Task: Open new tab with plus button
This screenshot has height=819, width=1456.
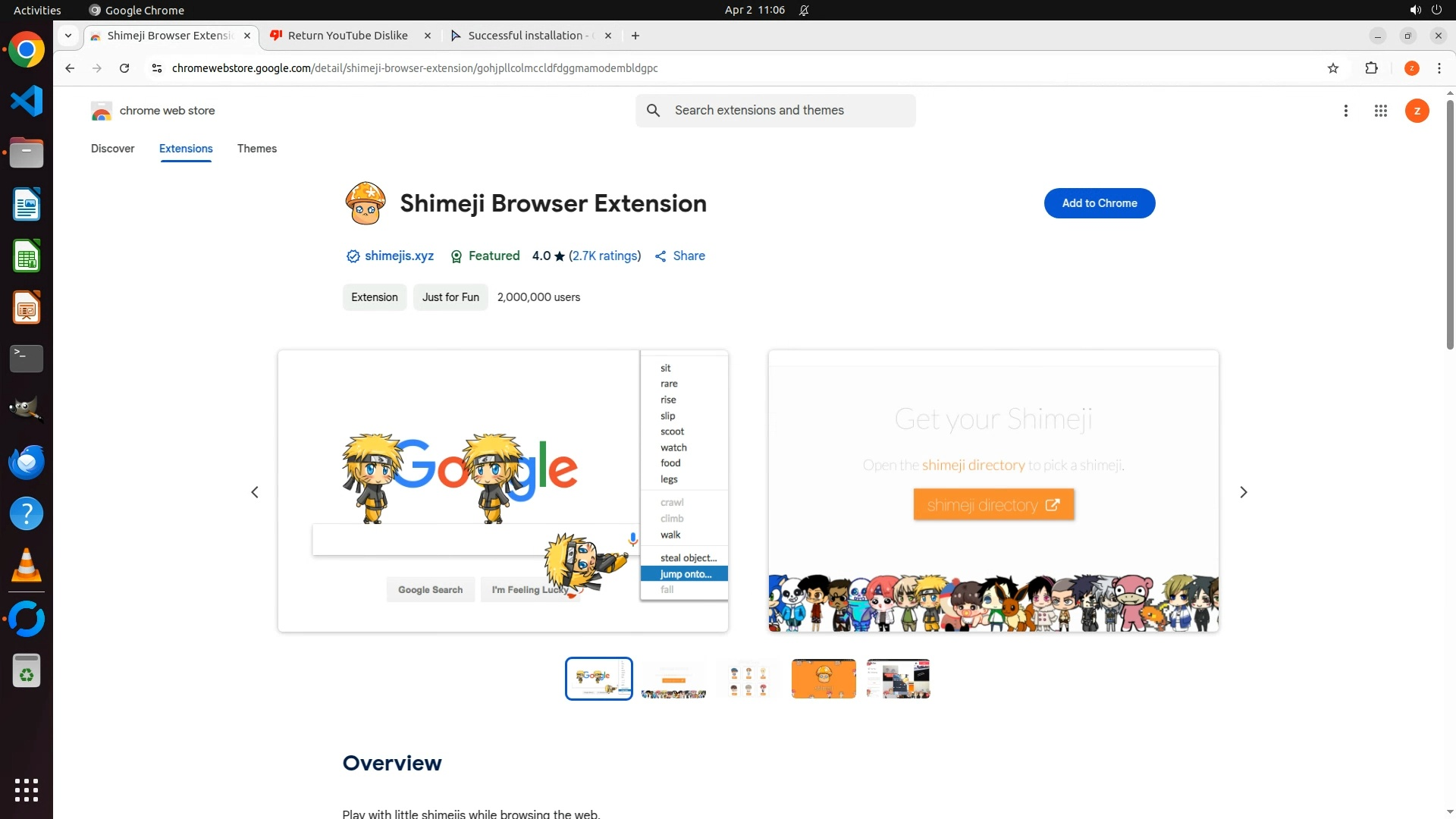Action: pyautogui.click(x=635, y=36)
